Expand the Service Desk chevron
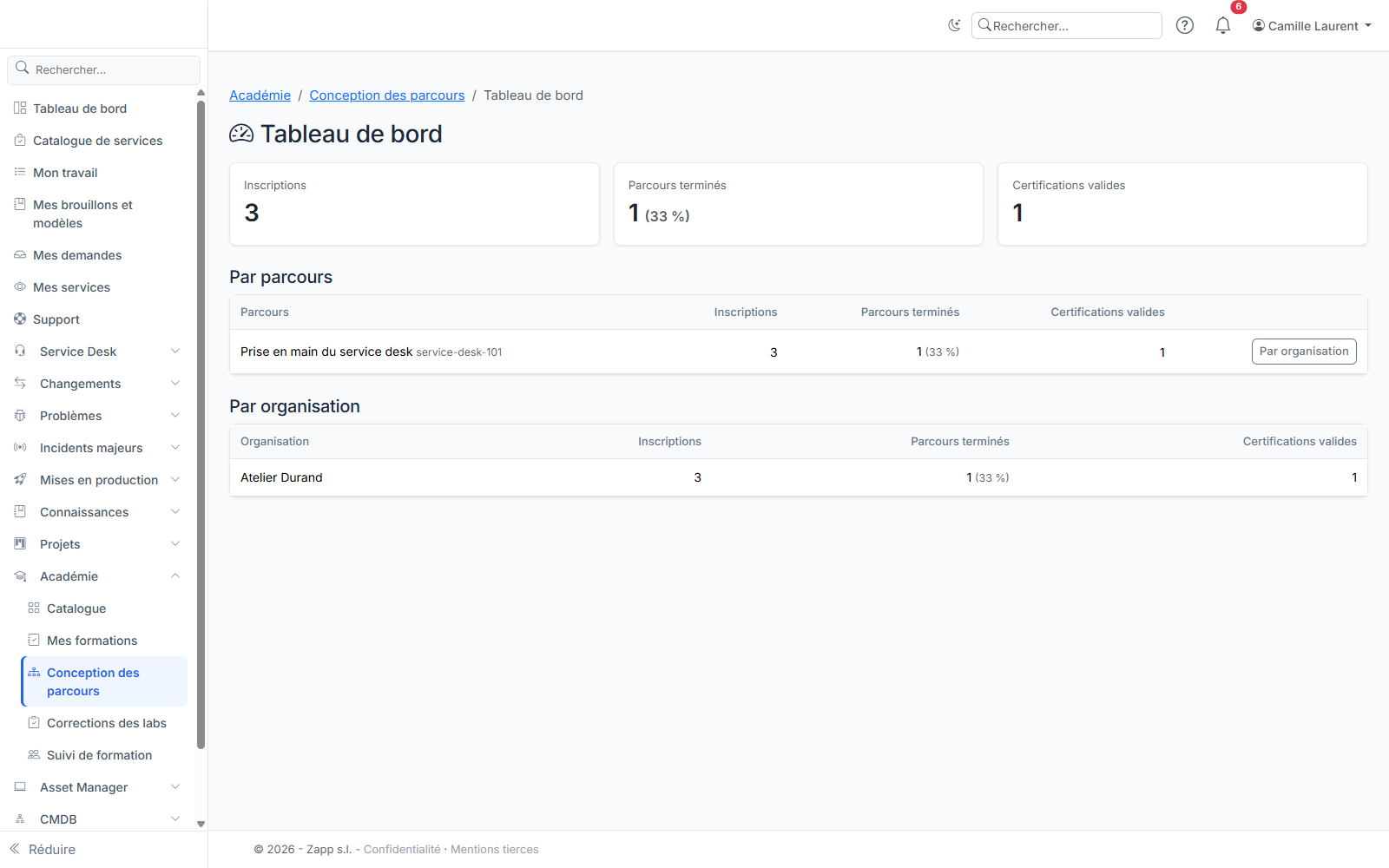 pos(175,351)
